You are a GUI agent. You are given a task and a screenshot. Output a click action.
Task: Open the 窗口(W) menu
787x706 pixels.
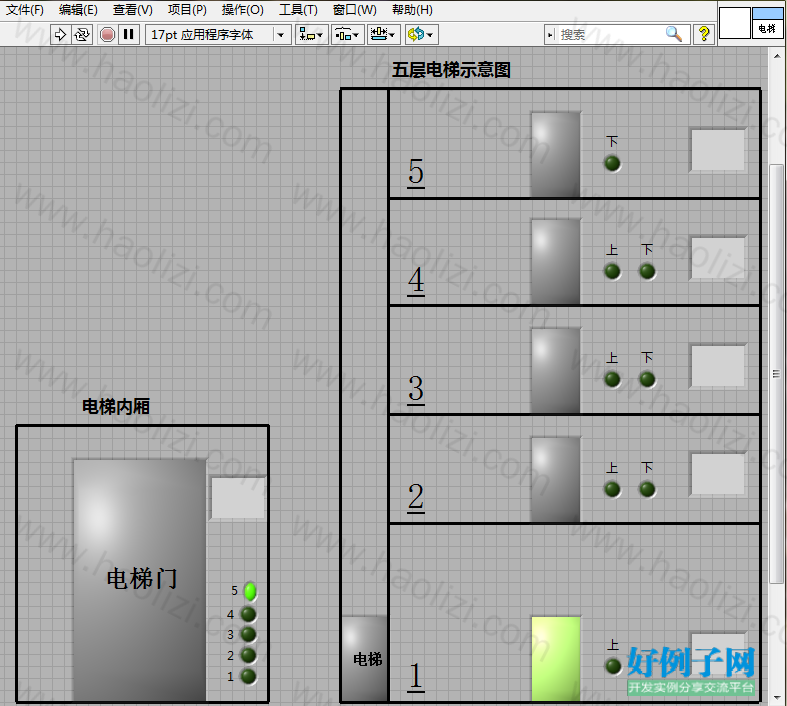(x=354, y=10)
